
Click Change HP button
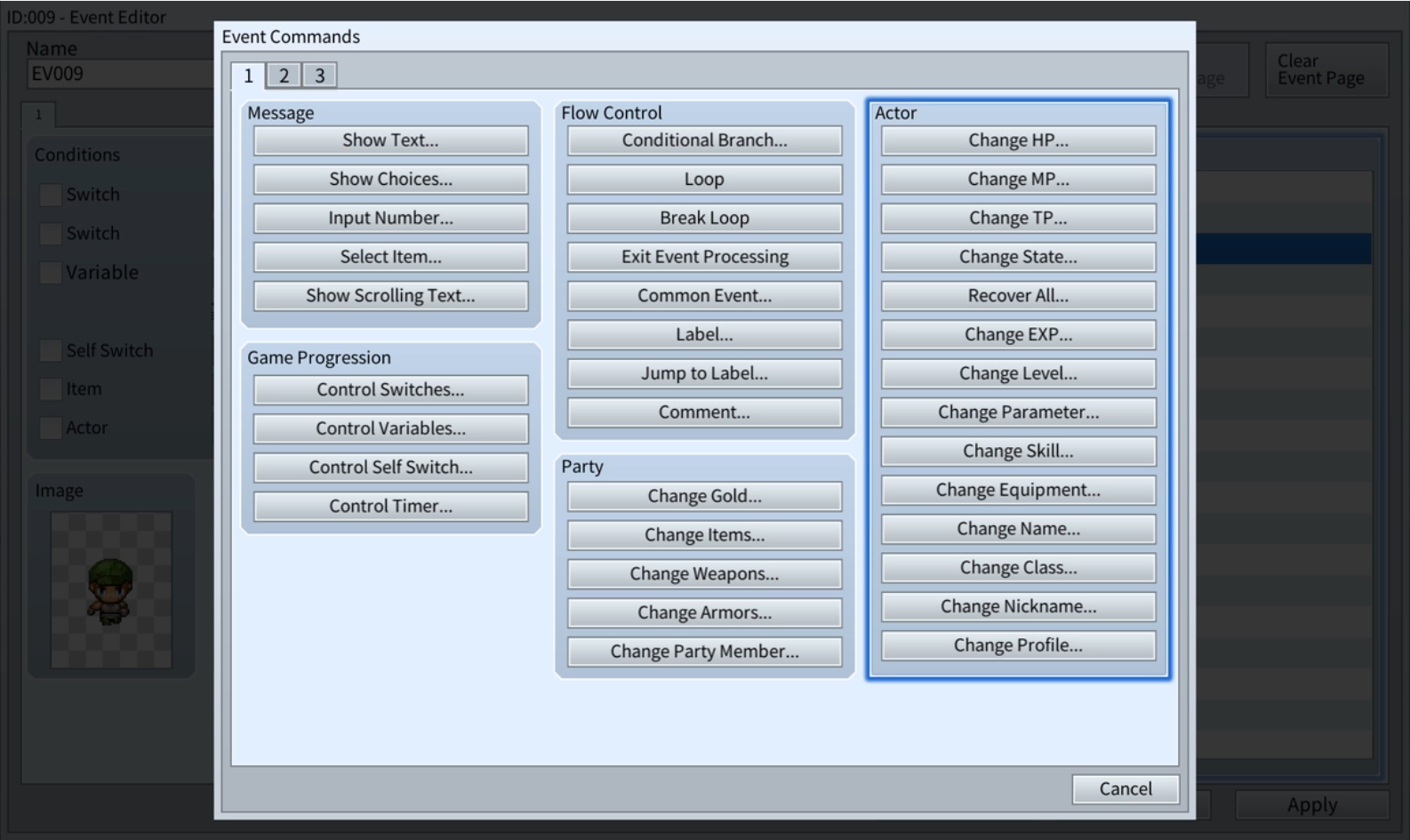pos(1018,140)
